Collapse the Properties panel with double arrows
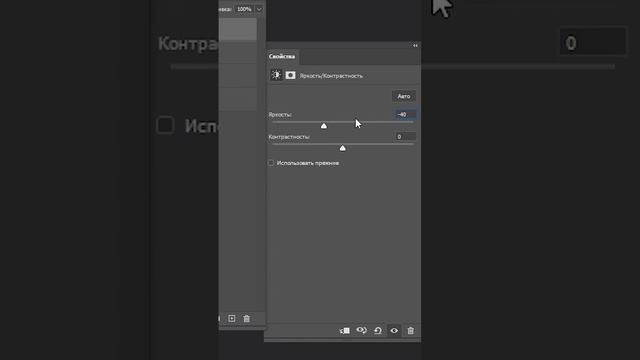Screen dimensions: 640x360 pyautogui.click(x=415, y=46)
